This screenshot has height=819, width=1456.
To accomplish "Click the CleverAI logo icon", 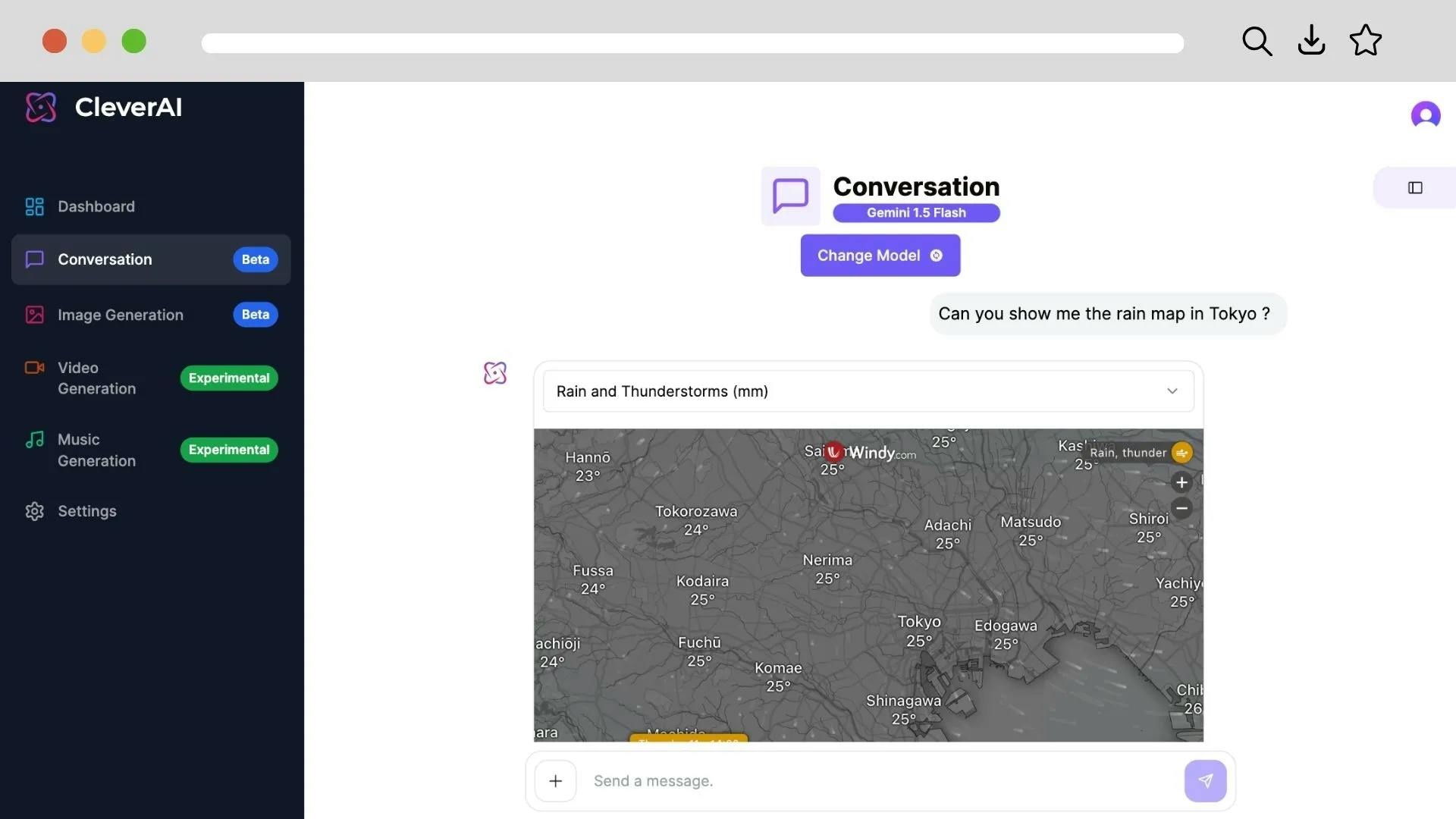I will (x=41, y=107).
